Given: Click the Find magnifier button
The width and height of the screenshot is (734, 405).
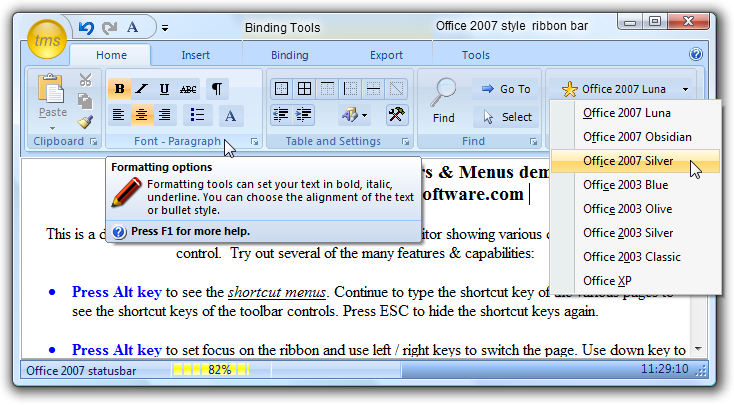Looking at the screenshot, I should (x=443, y=101).
